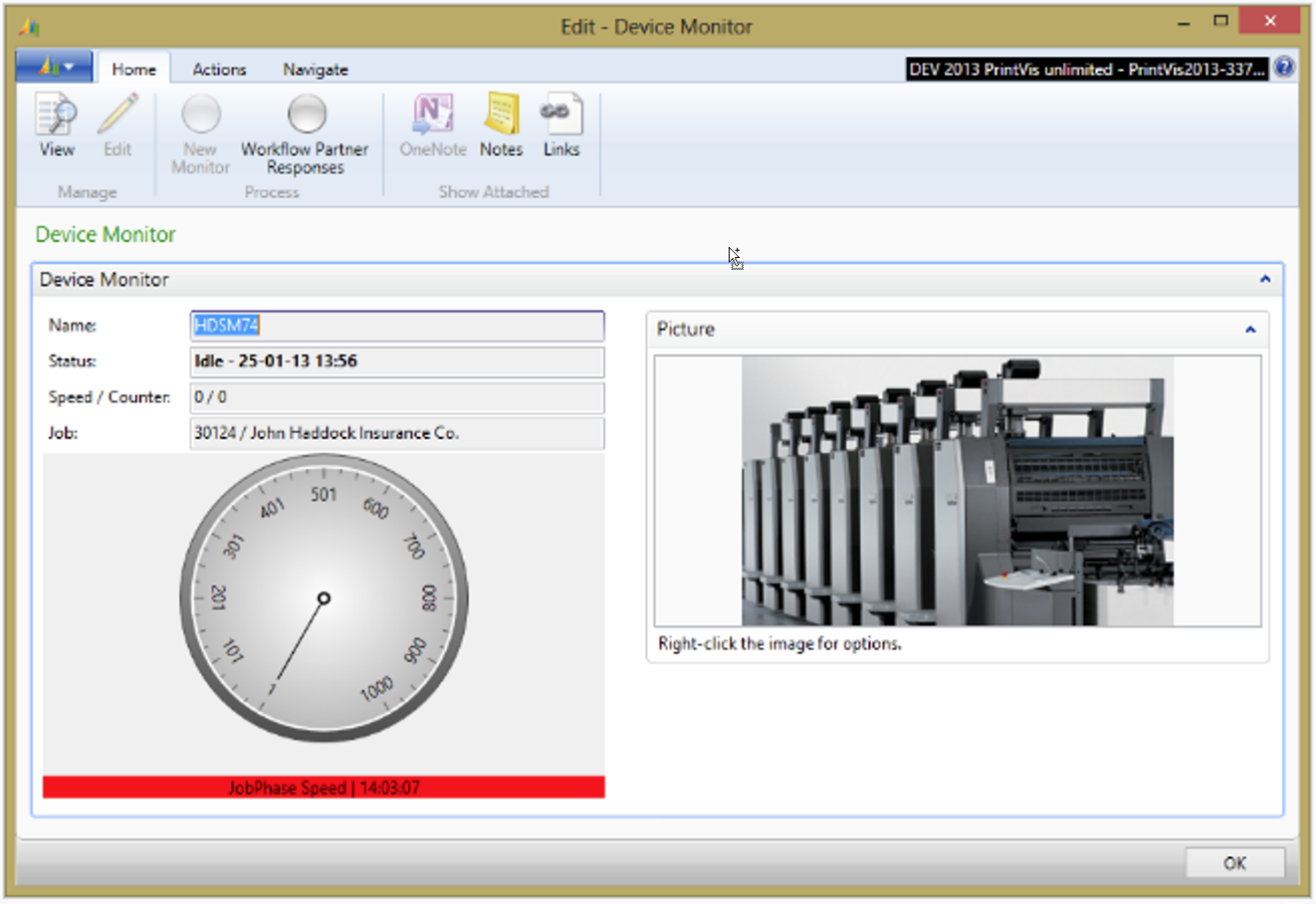Screen dimensions: 1316x904
Task: Open the Links icon
Action: pyautogui.click(x=560, y=125)
